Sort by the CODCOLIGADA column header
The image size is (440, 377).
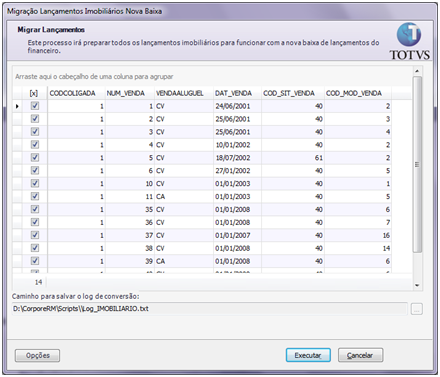(x=76, y=93)
